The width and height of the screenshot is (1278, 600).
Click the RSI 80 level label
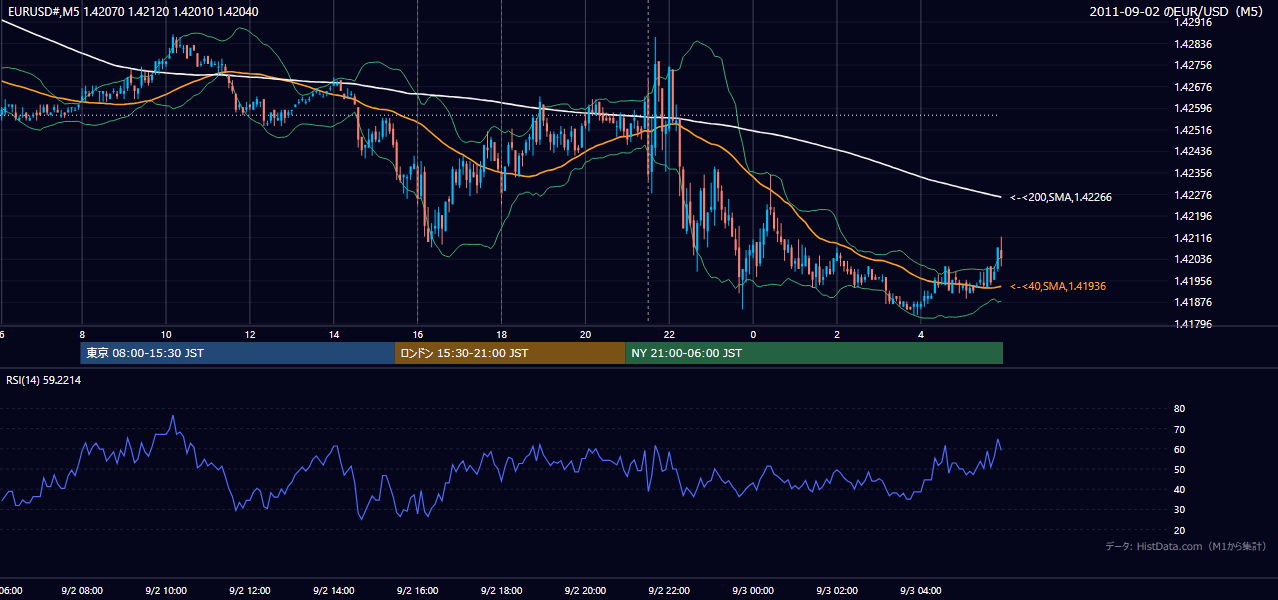point(1179,409)
